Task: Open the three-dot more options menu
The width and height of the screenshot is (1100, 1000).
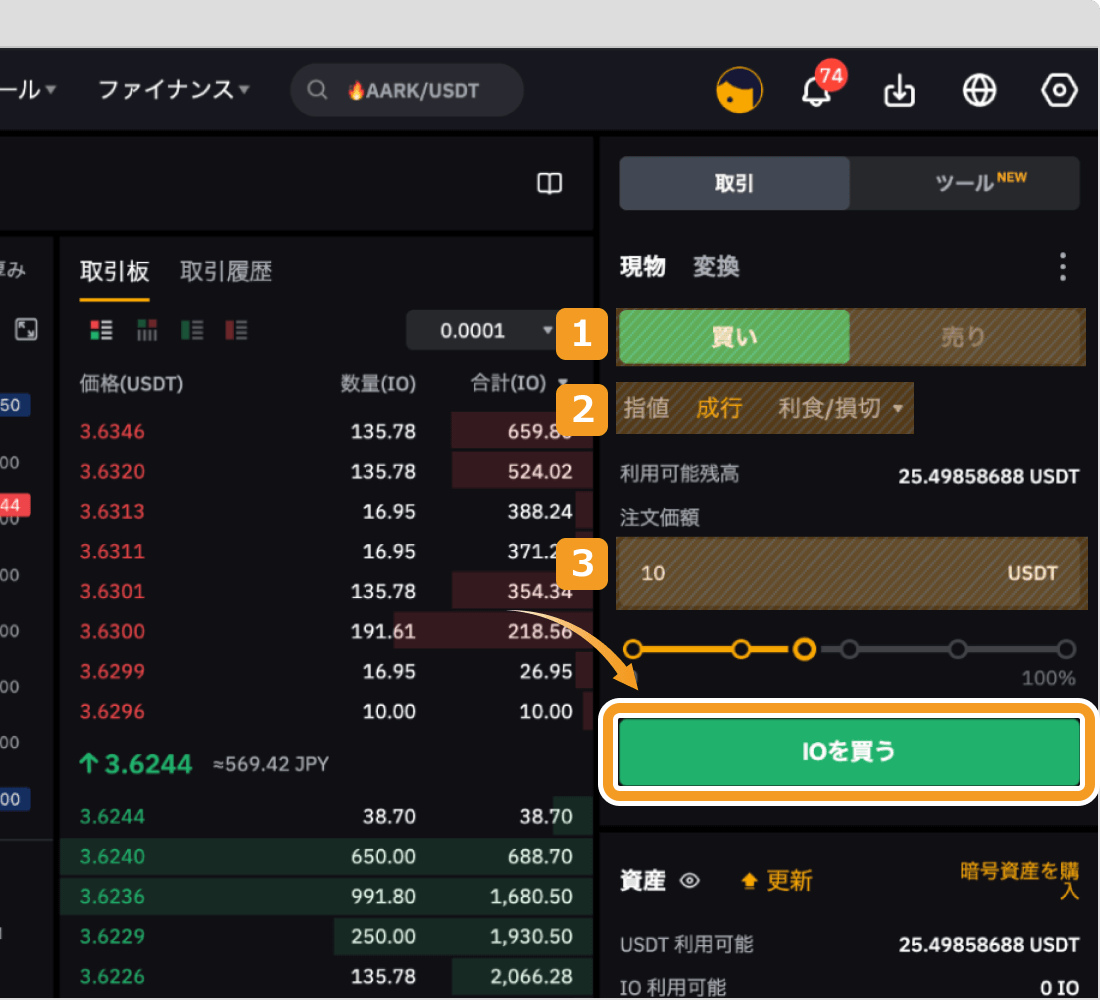Action: 1063,267
